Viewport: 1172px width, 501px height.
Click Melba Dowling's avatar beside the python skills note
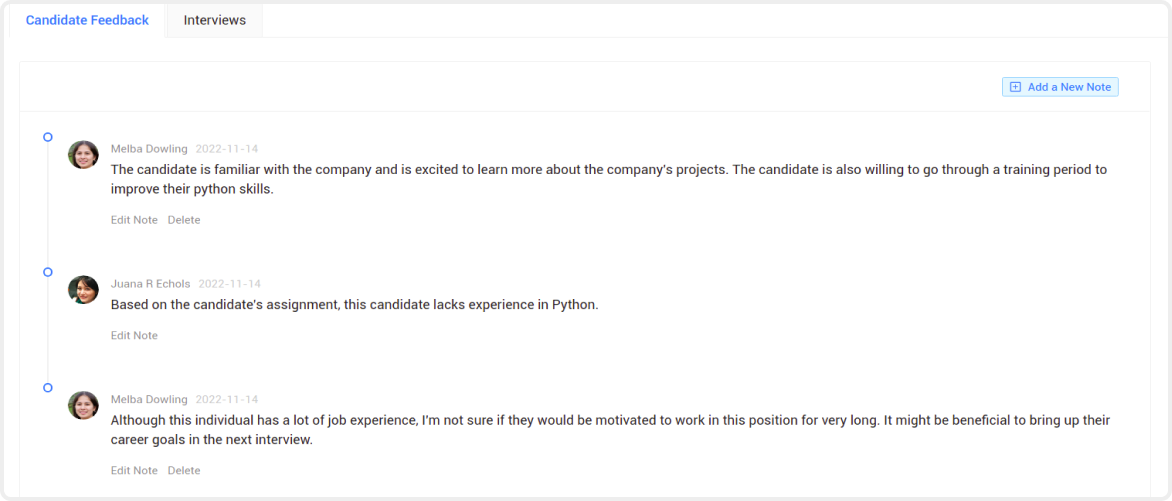coord(83,155)
